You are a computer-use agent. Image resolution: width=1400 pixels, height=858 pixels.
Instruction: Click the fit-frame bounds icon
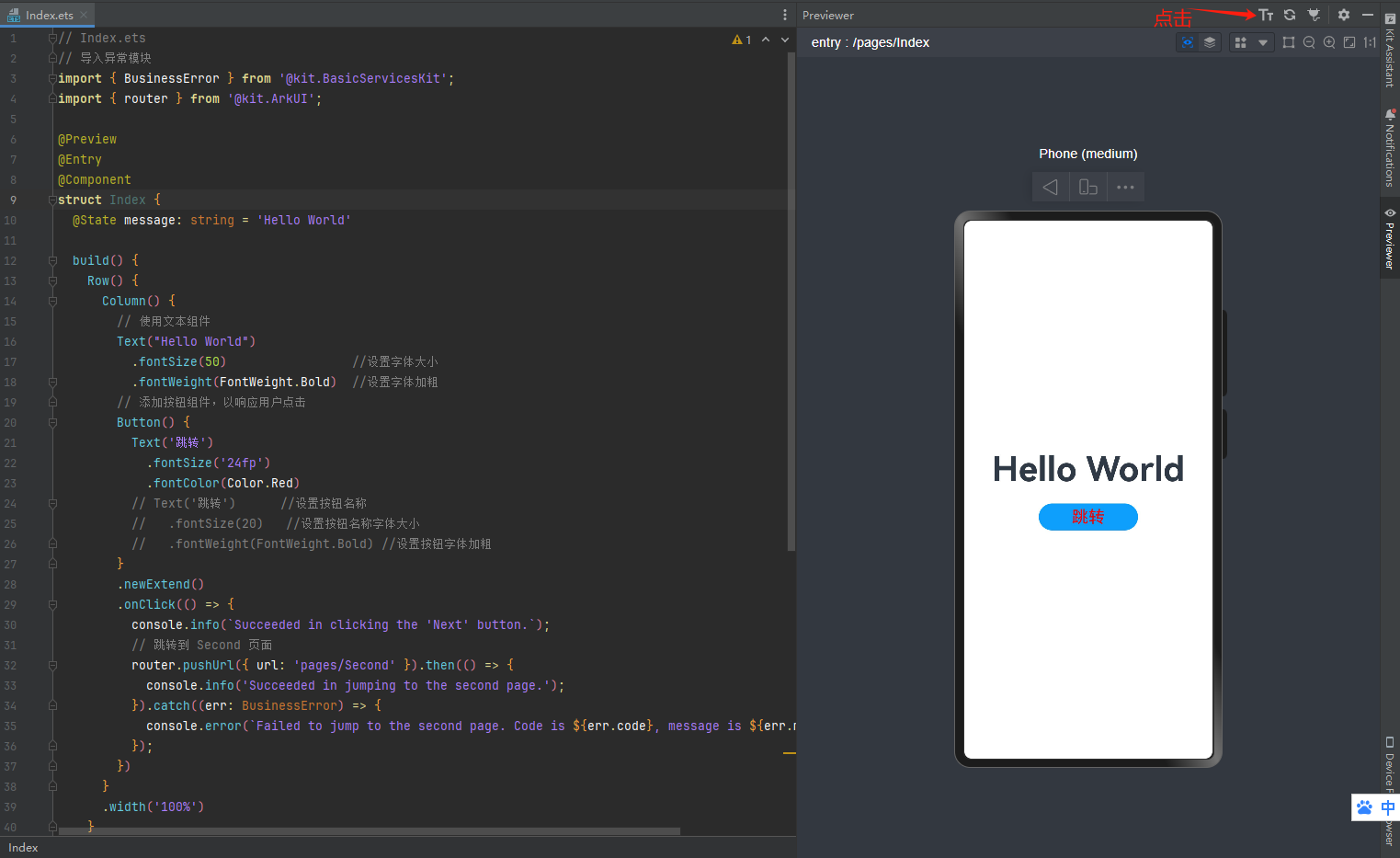(x=1289, y=42)
